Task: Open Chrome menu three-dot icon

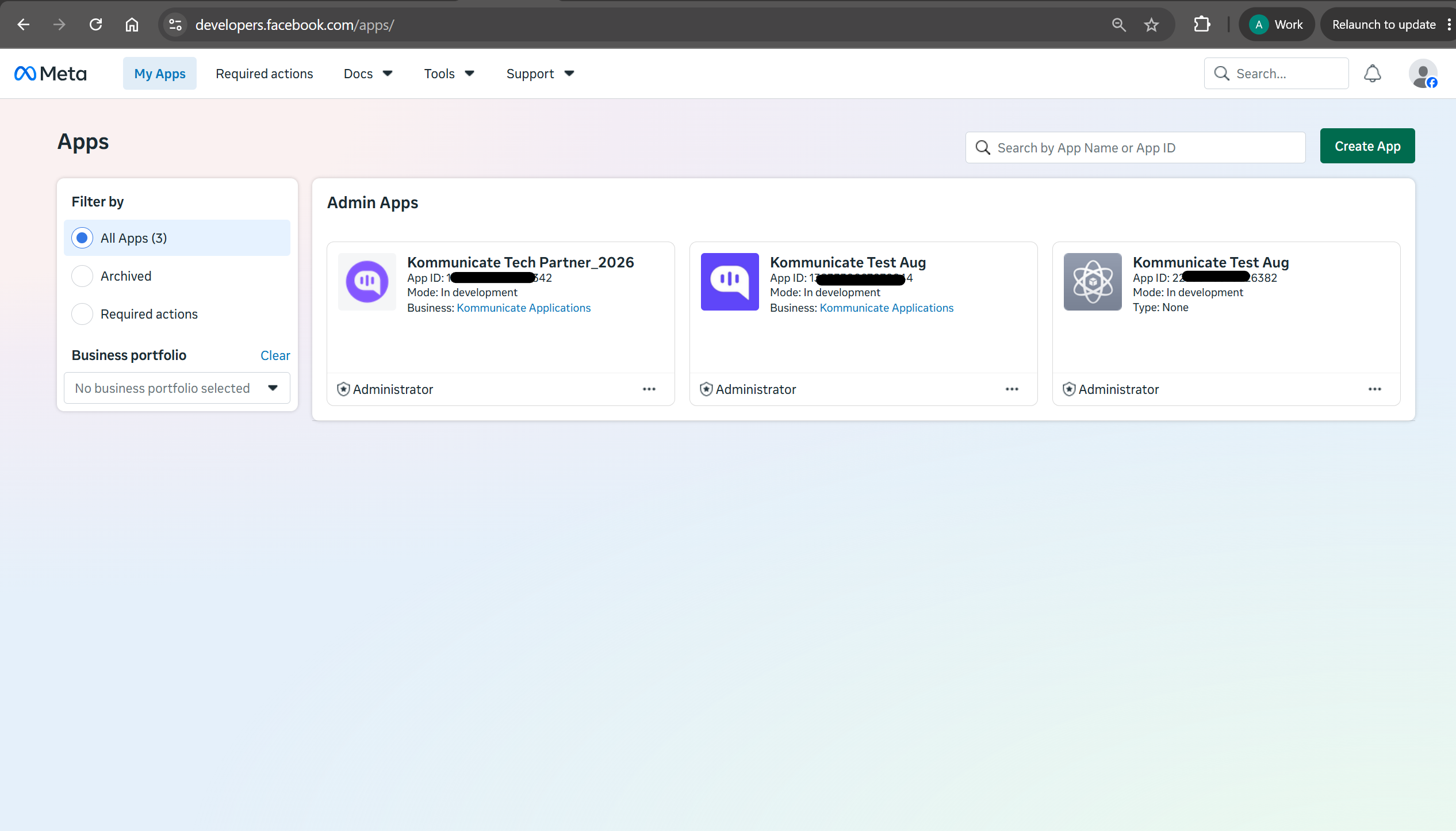Action: pyautogui.click(x=1450, y=25)
